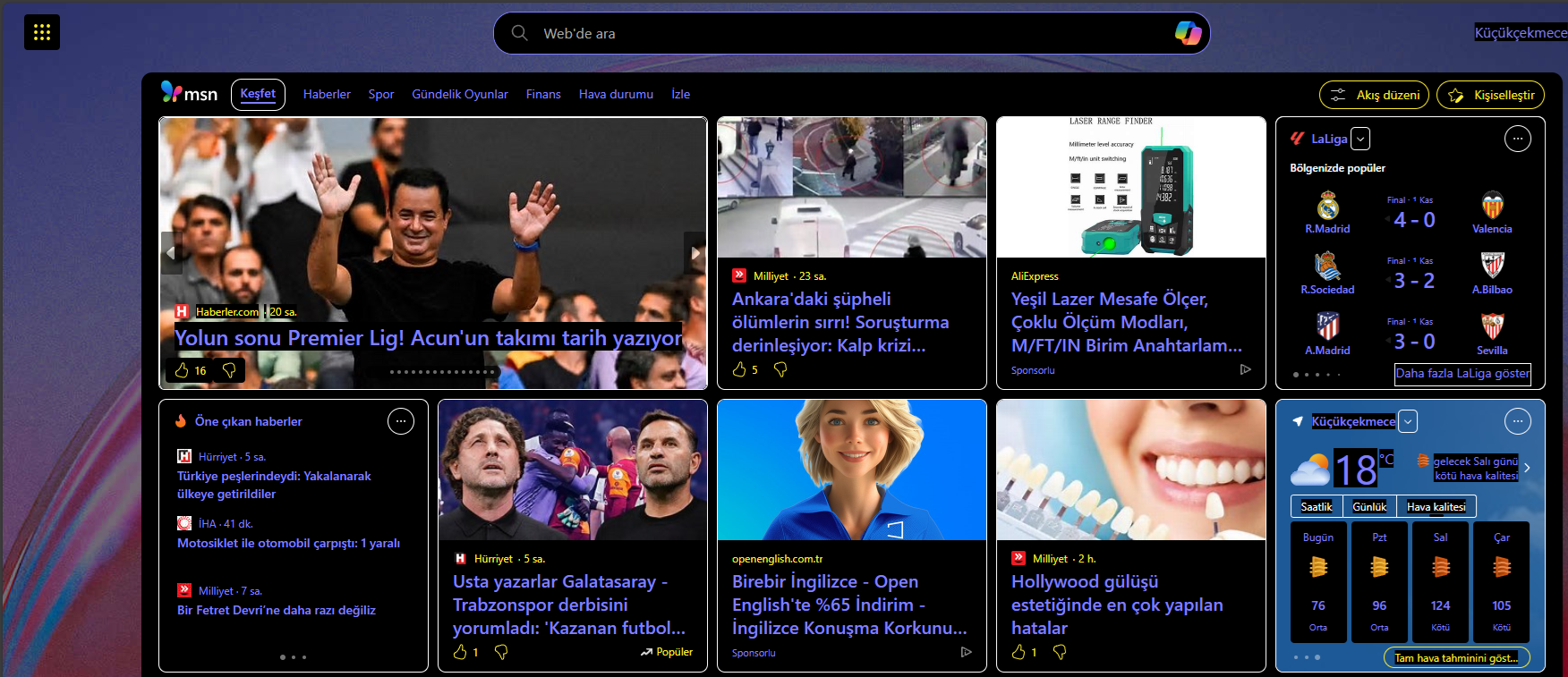Select Bugün forecast day card

click(1318, 582)
